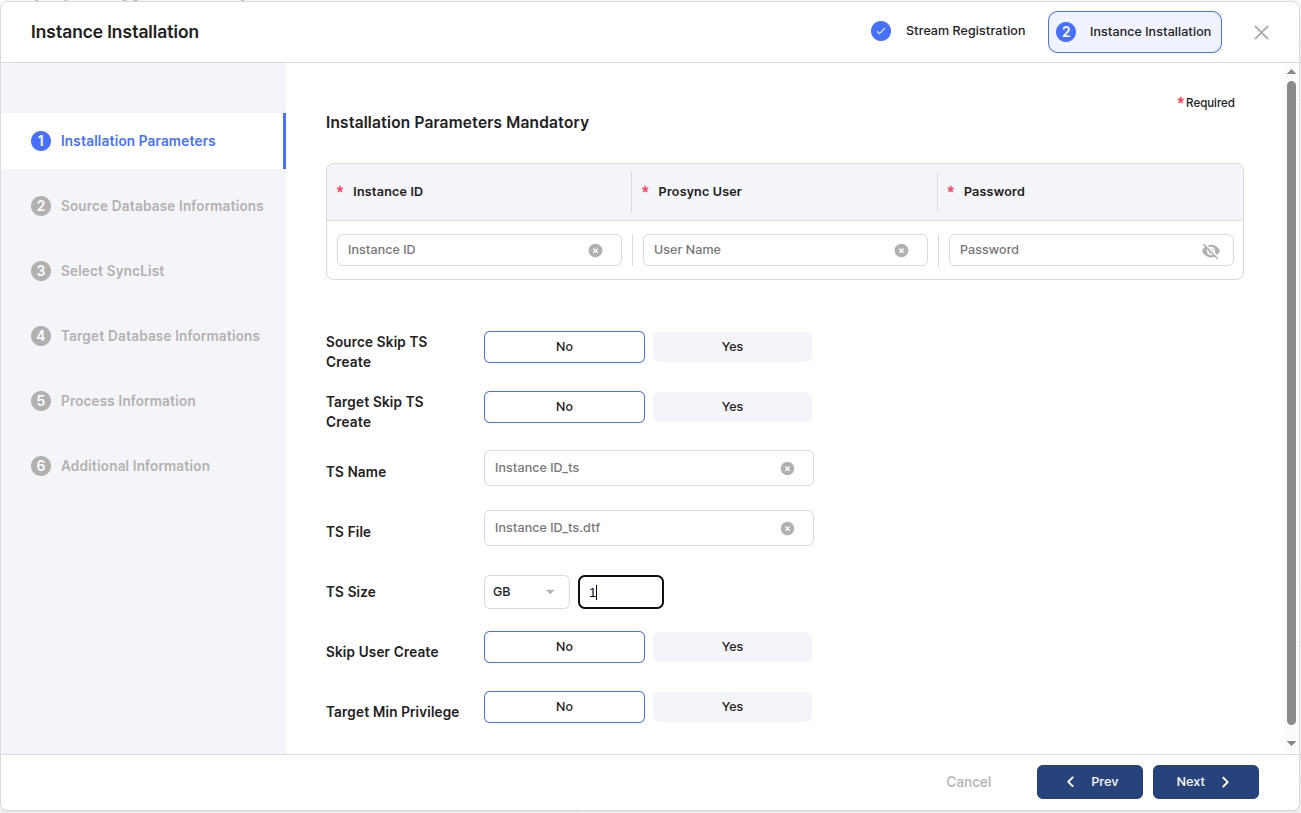
Task: Click the step 3 Select SyncList number icon
Action: [41, 271]
